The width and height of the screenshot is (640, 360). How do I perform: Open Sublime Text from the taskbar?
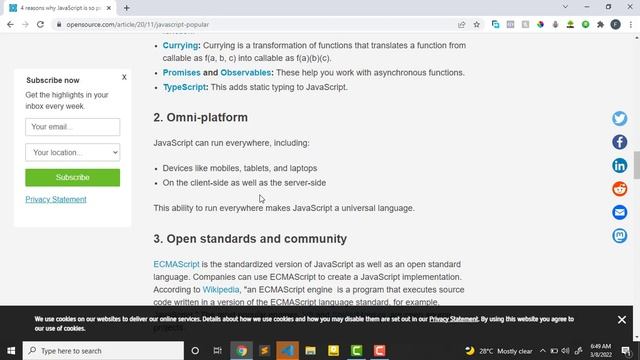coord(264,351)
